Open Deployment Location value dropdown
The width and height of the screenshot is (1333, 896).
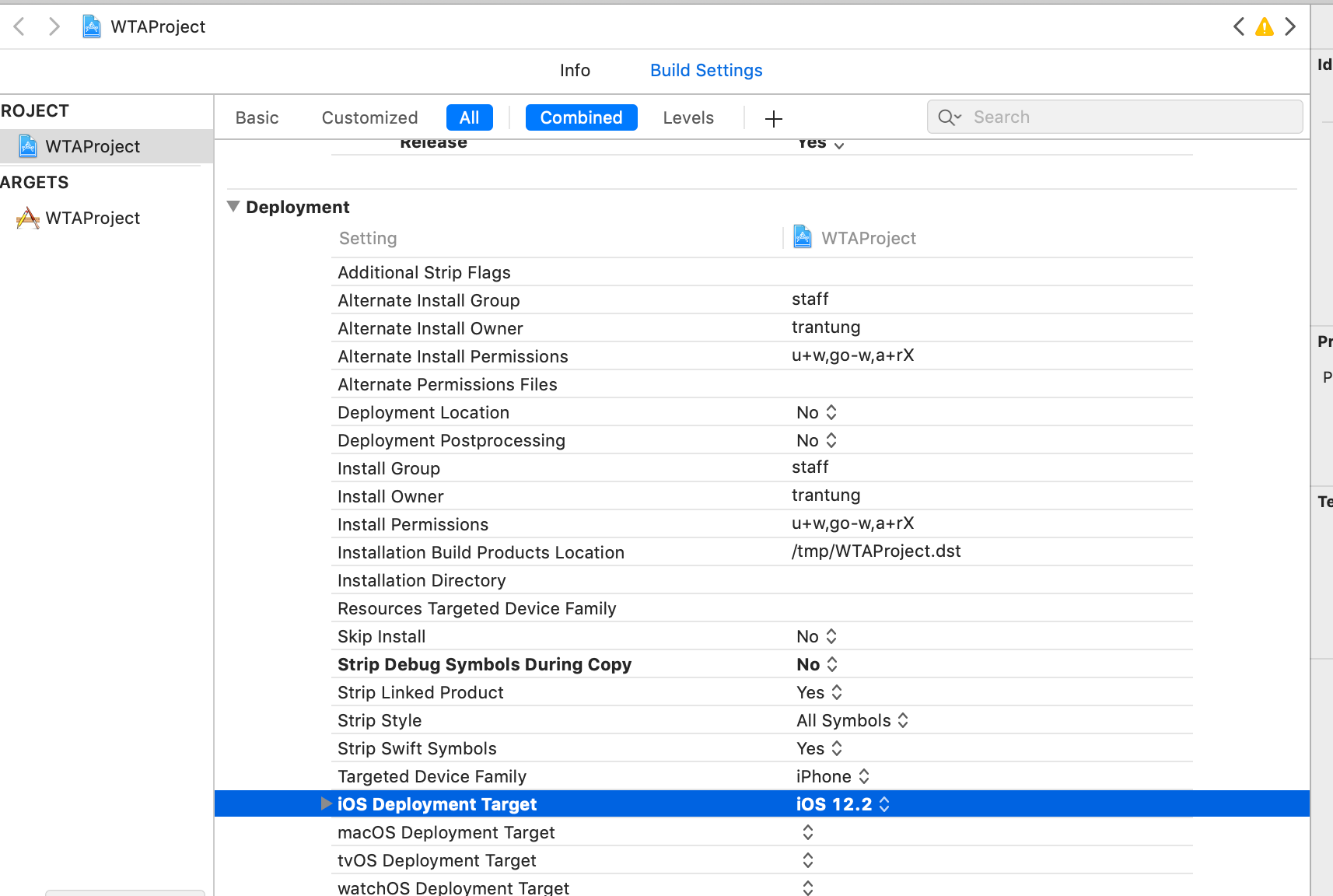pyautogui.click(x=817, y=412)
